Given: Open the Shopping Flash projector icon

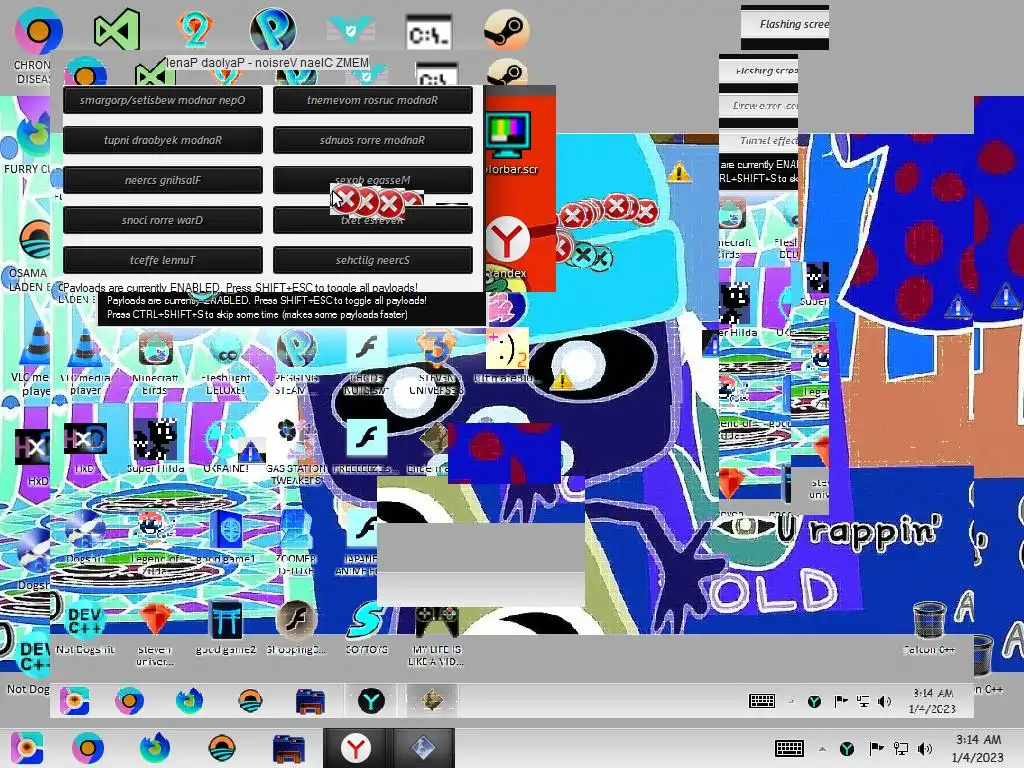Looking at the screenshot, I should [x=296, y=627].
